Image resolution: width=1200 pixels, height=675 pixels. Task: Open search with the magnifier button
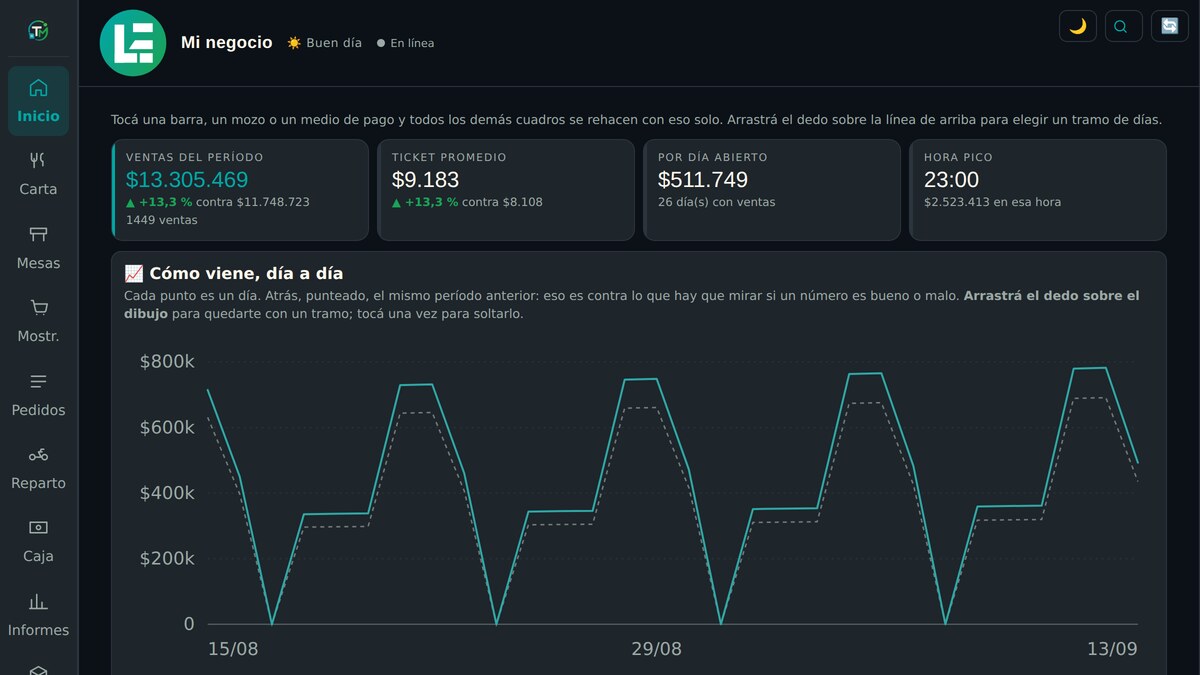1124,26
